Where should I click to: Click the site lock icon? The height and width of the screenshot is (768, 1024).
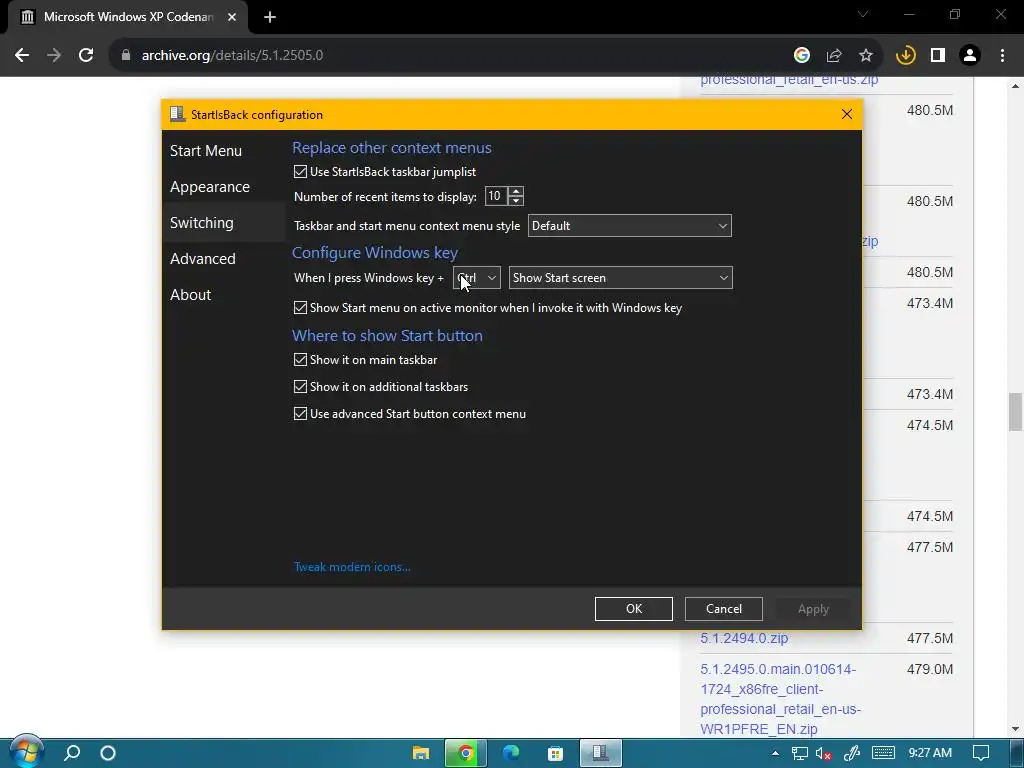(125, 56)
